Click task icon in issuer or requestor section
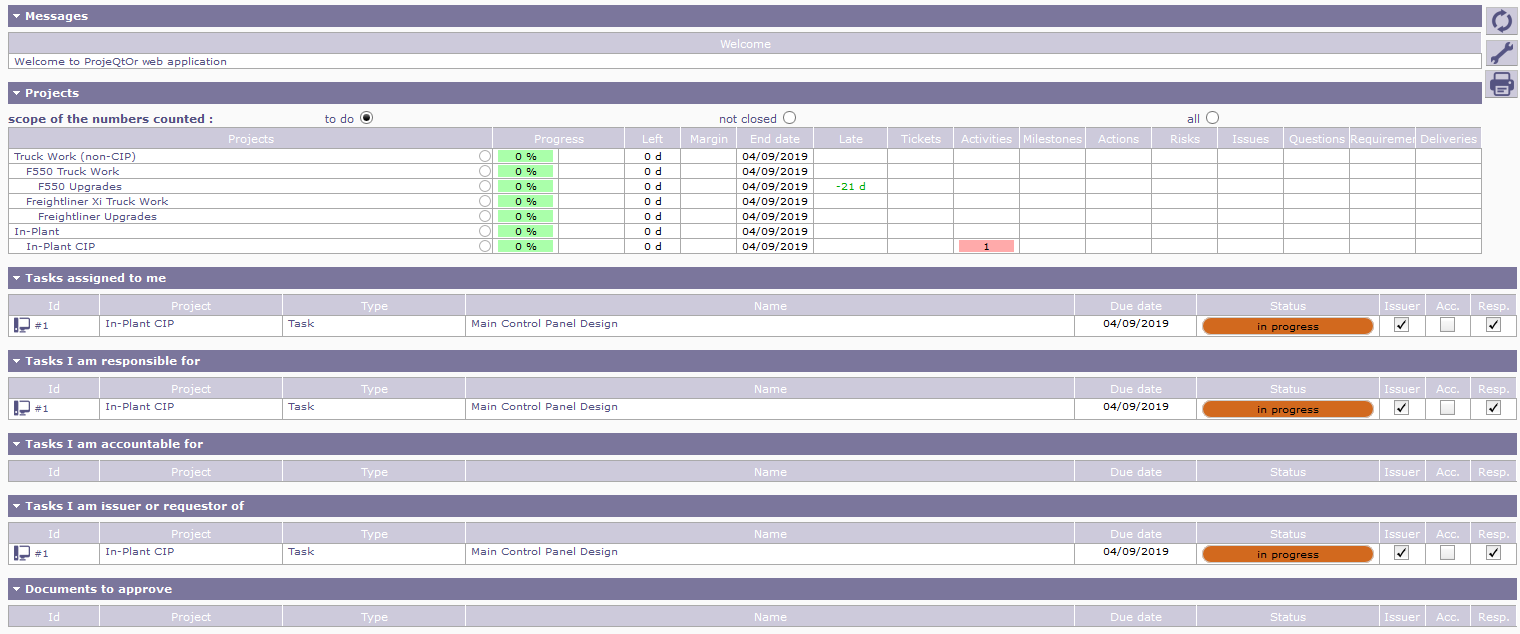 coord(22,553)
